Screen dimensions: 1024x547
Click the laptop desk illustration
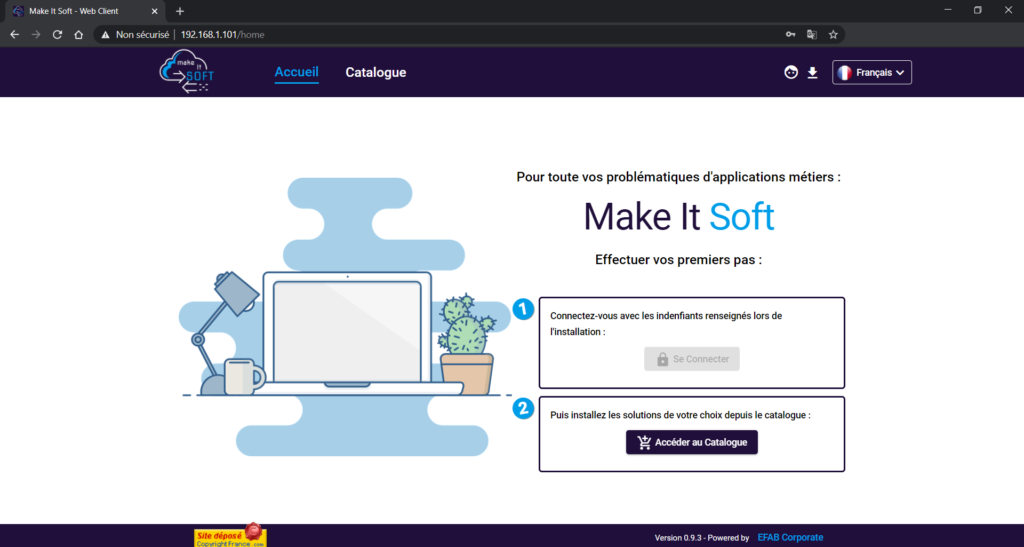pos(345,317)
